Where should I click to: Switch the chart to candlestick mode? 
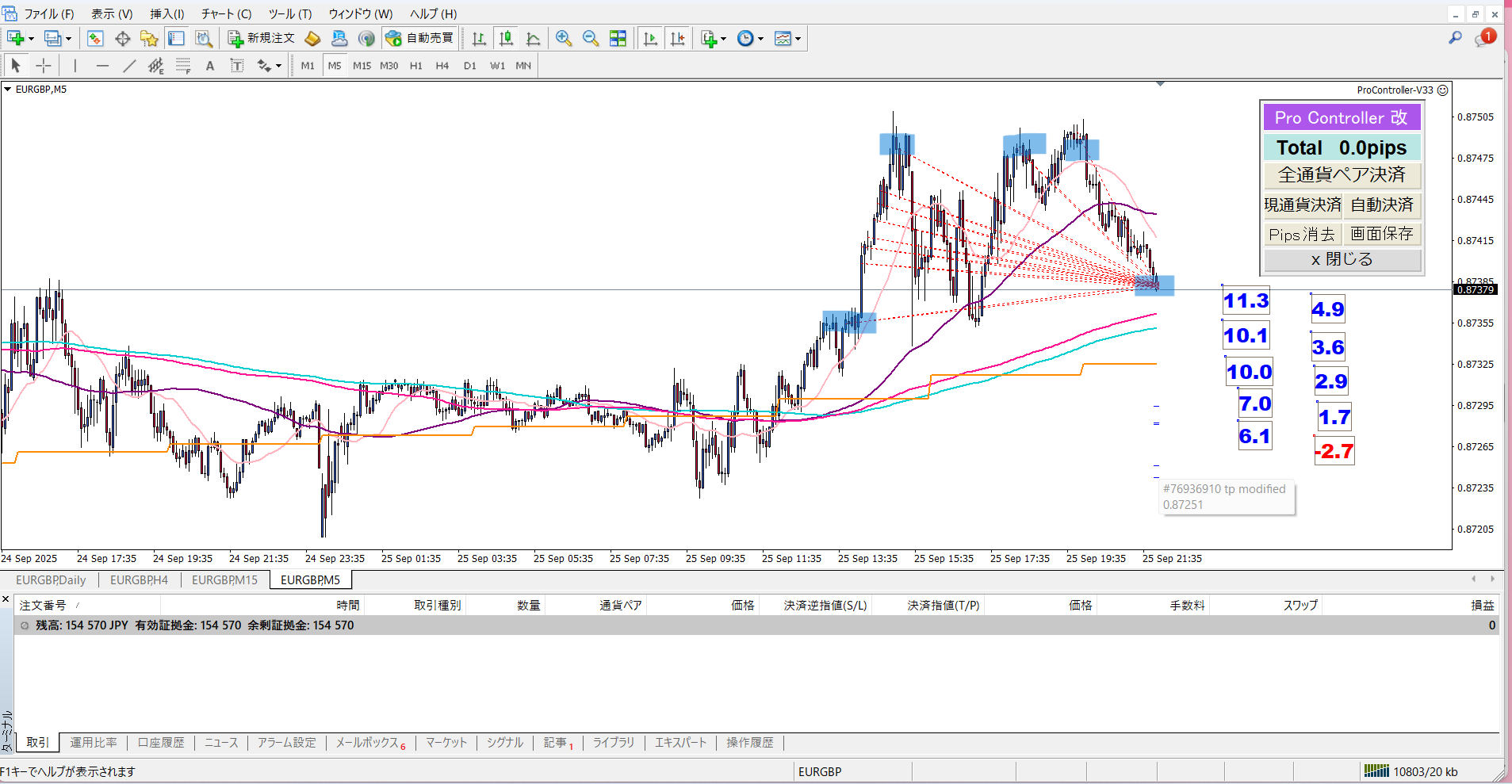[x=506, y=38]
